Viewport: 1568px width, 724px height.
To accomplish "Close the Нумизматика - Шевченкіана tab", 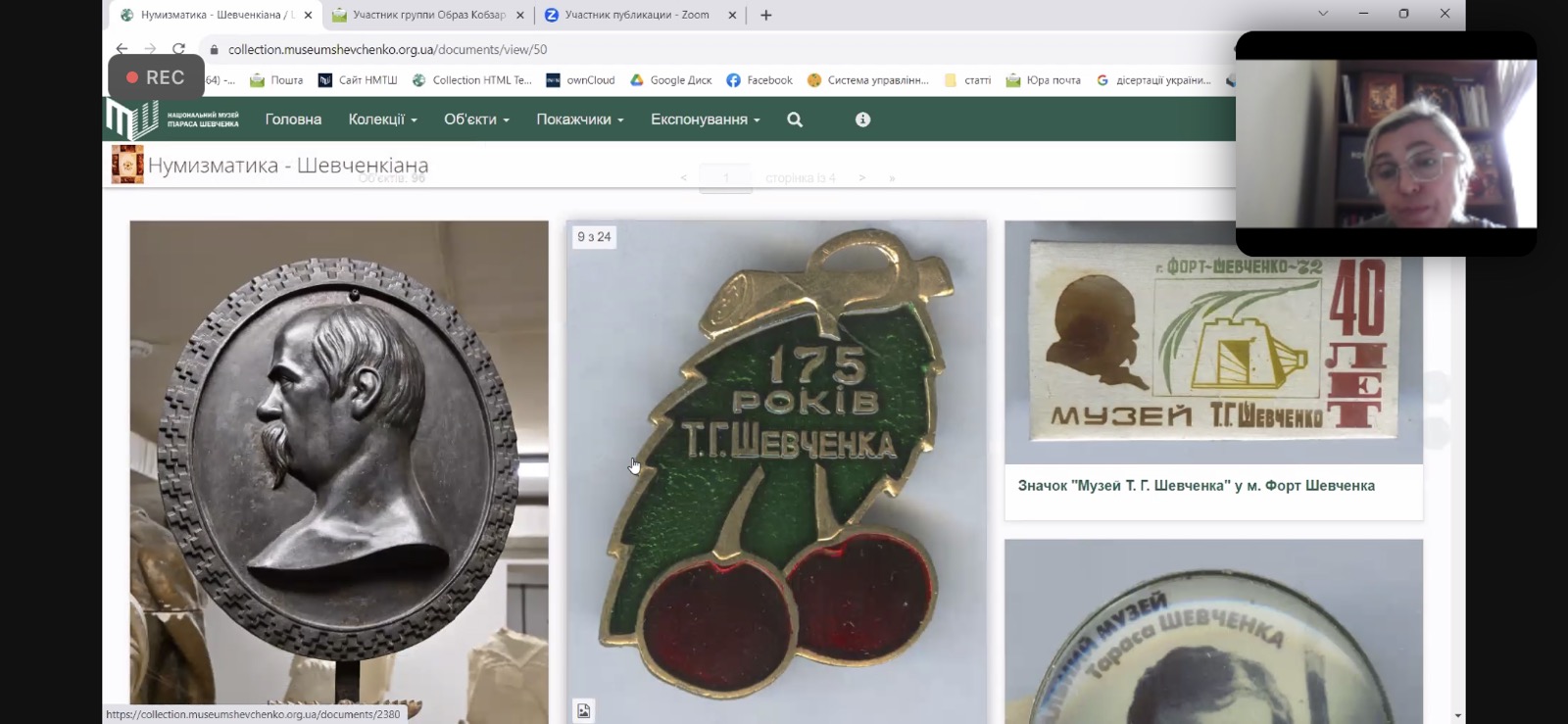I will point(308,15).
